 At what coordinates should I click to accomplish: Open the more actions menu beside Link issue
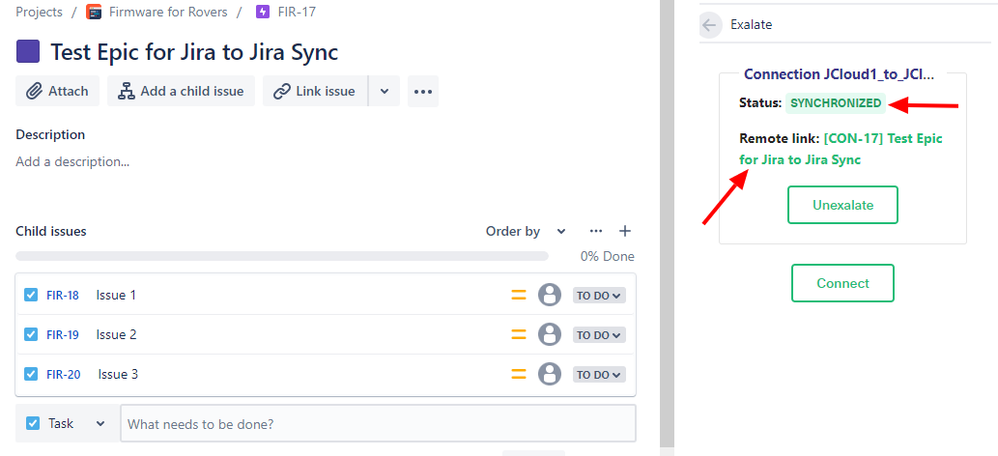(x=423, y=91)
